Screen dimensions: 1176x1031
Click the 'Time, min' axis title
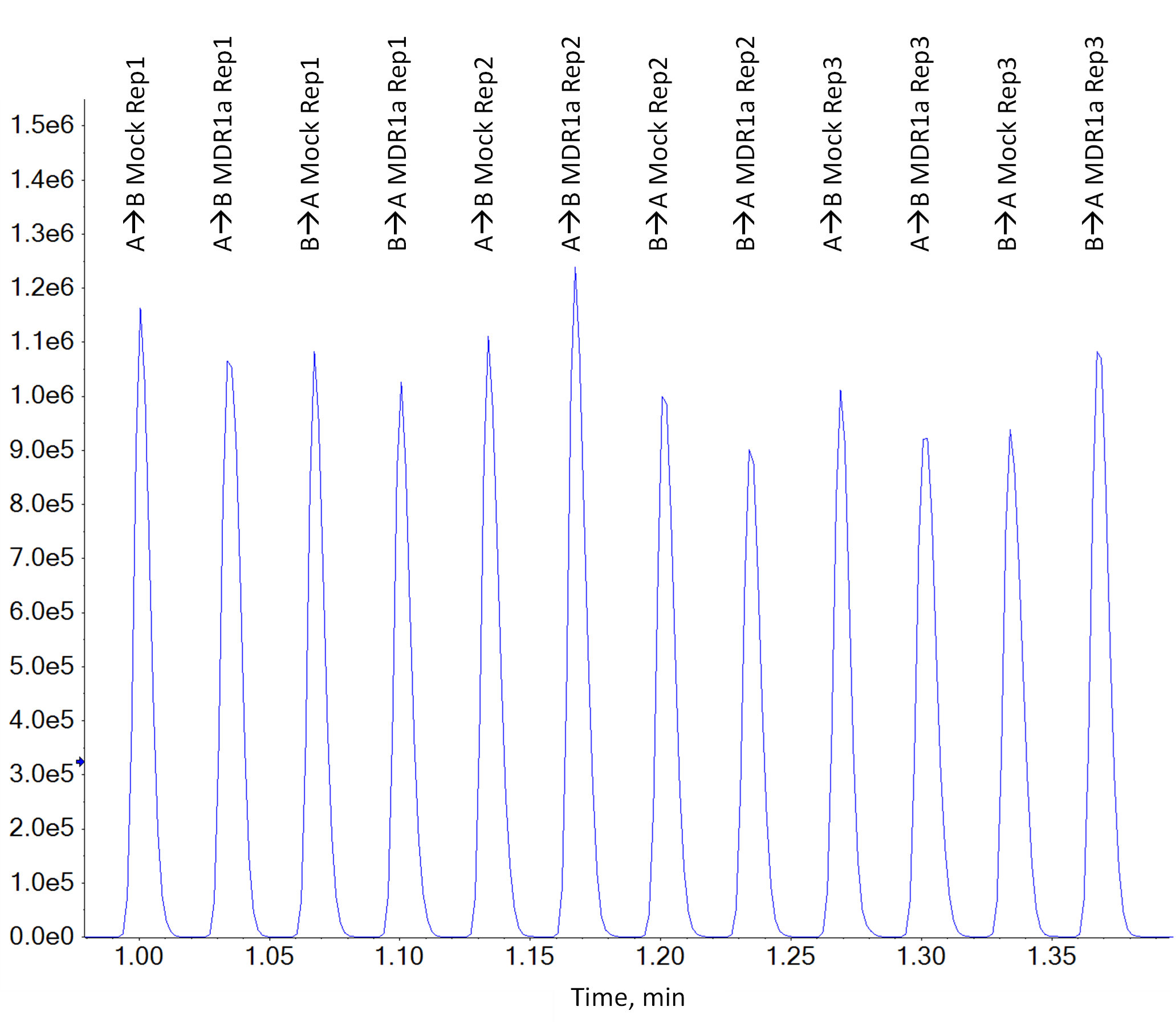click(628, 998)
